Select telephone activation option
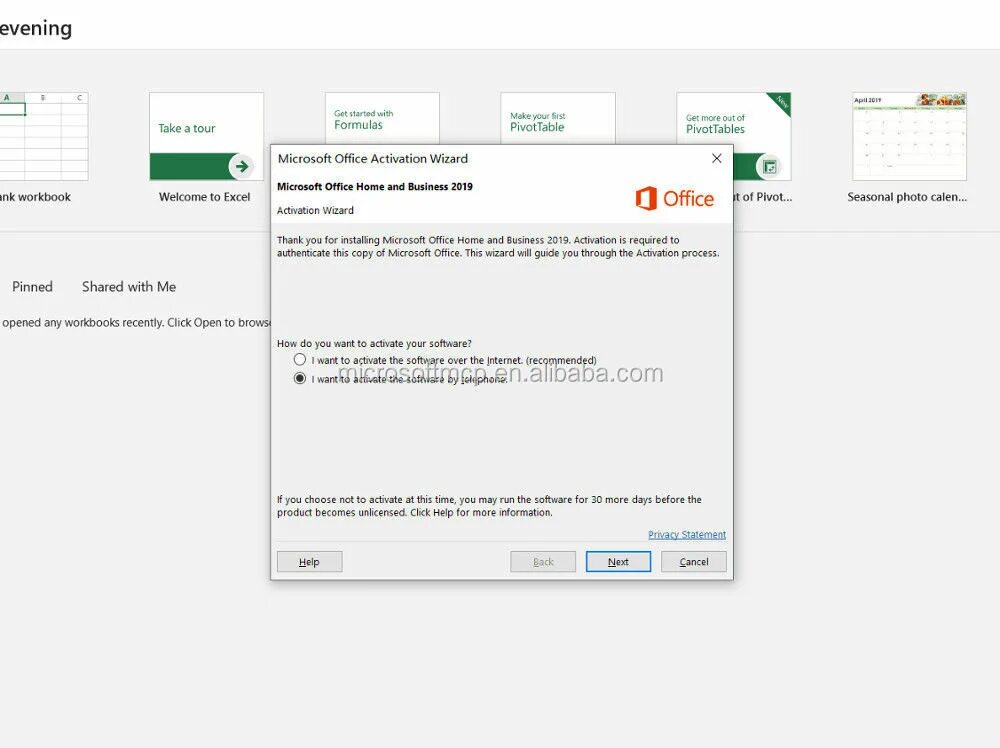Screen dimensions: 1000x748 point(300,378)
